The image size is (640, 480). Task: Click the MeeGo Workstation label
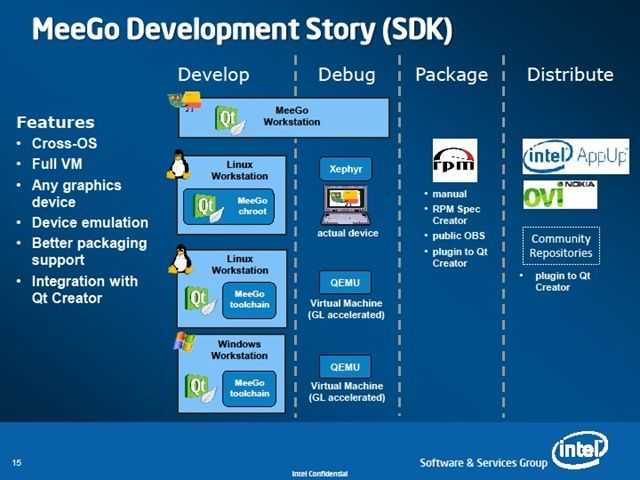pyautogui.click(x=291, y=116)
